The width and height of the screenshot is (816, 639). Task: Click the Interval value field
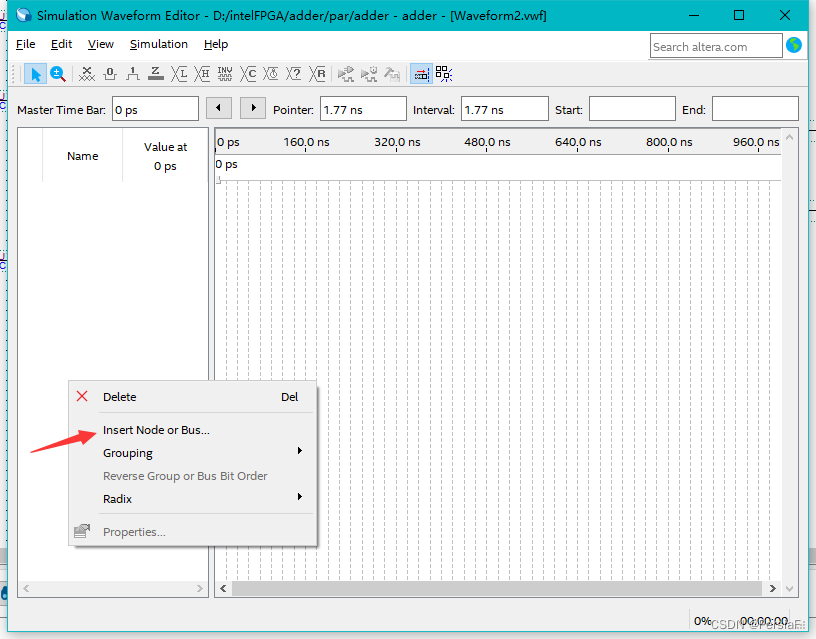(505, 109)
